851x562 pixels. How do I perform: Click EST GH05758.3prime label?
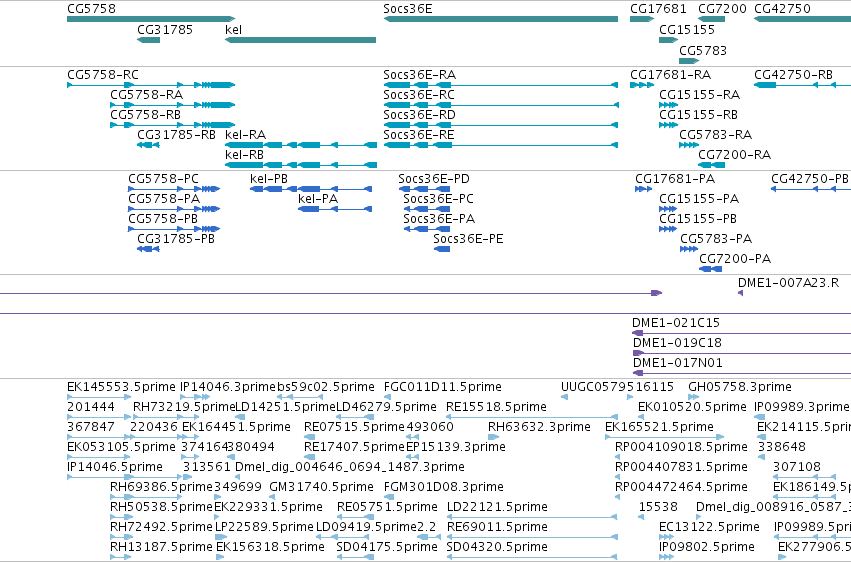(x=740, y=387)
